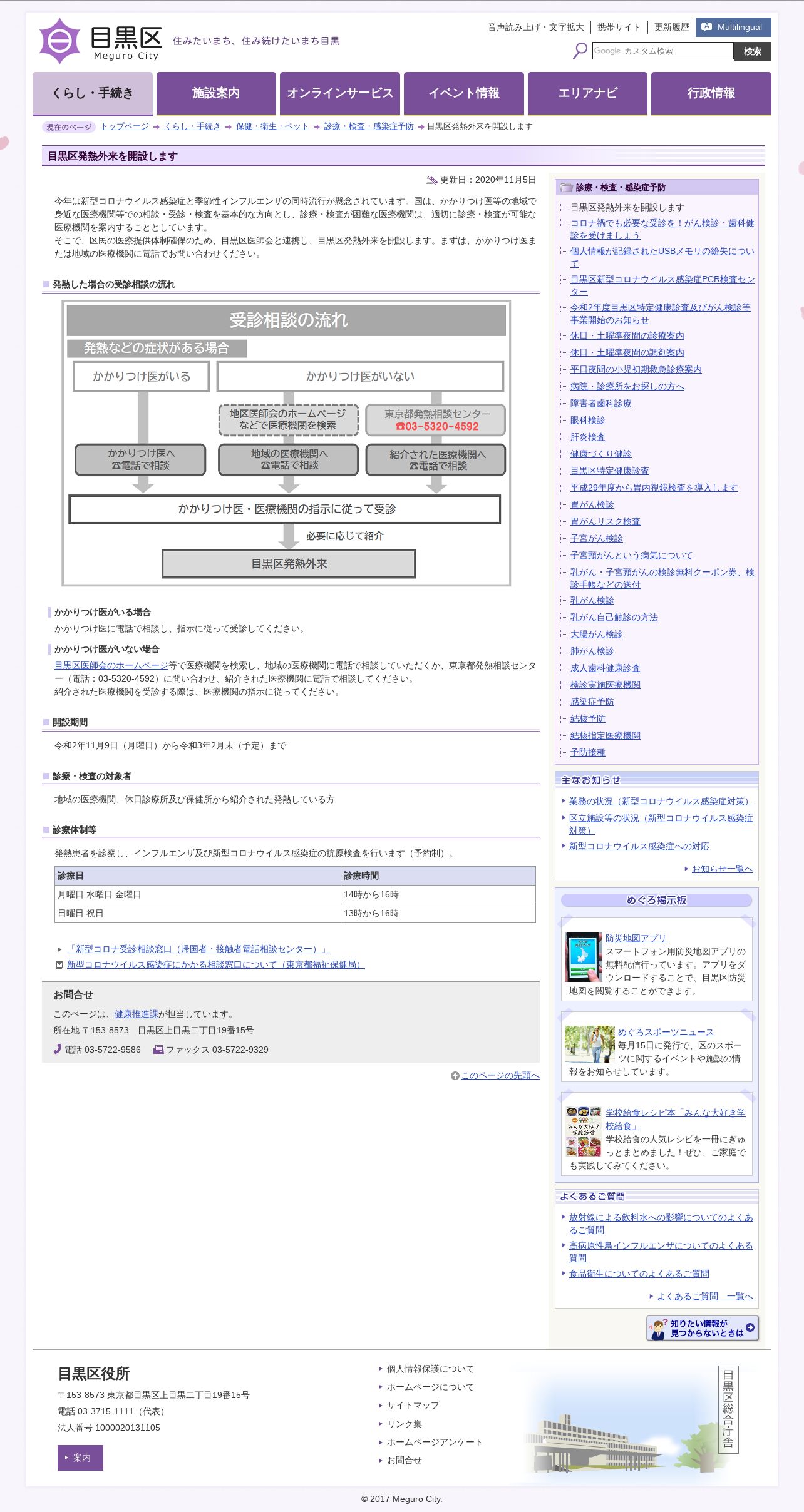Click the footer 案内 button
804x1512 pixels.
tap(80, 1458)
